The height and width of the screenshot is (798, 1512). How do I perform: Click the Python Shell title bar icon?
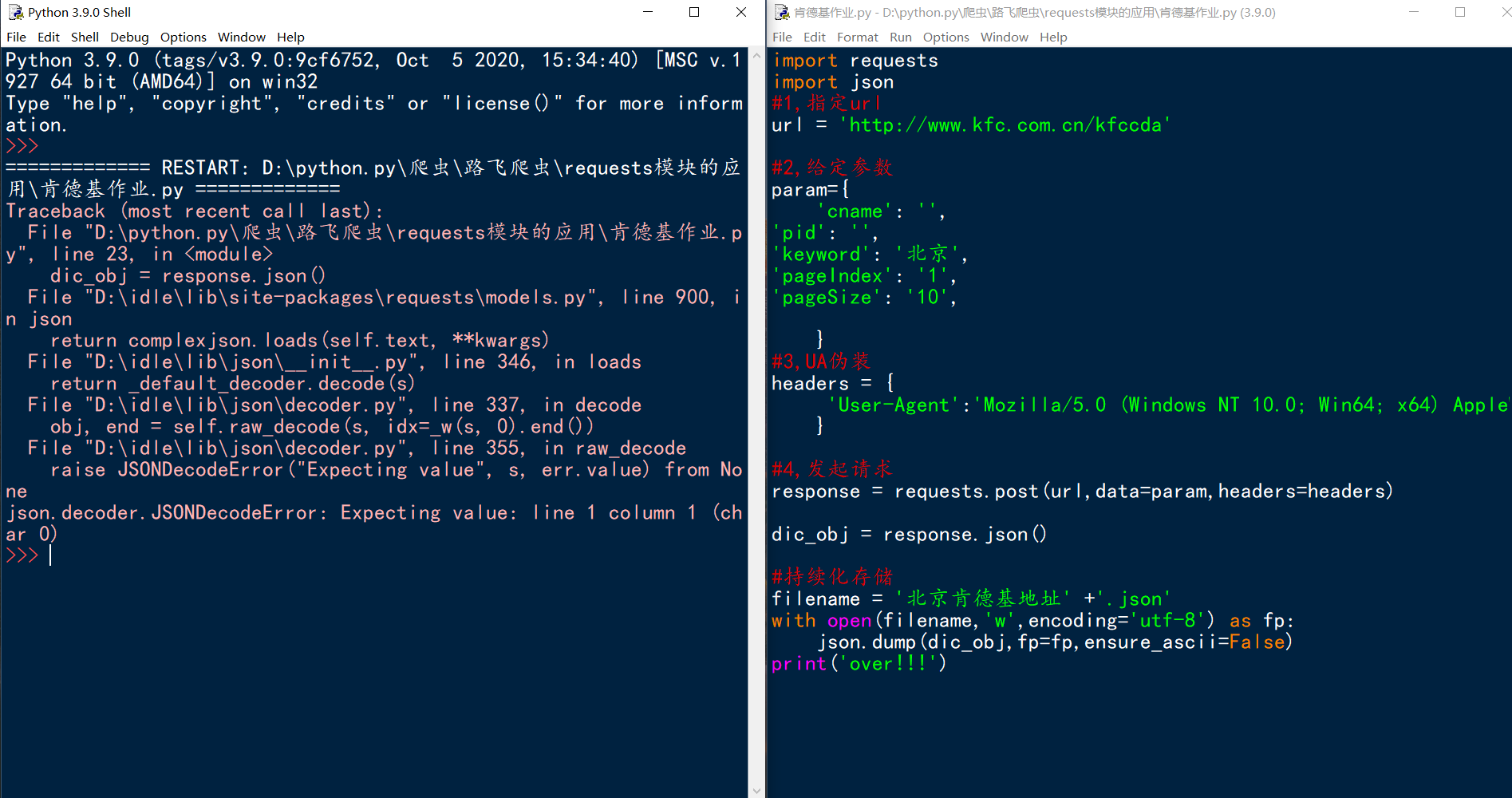click(15, 12)
